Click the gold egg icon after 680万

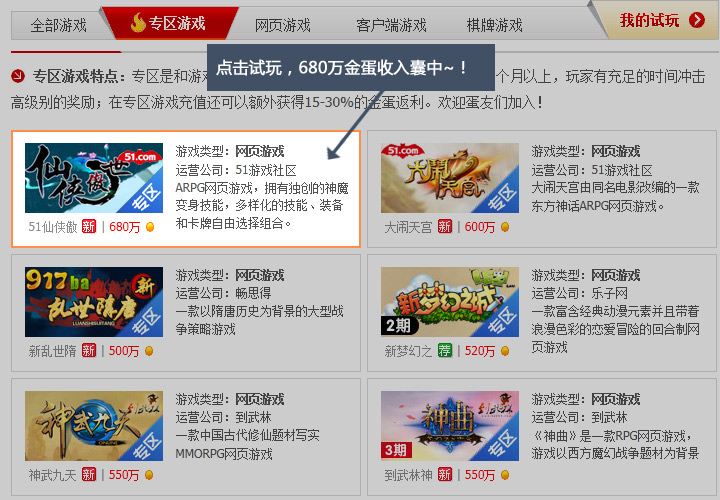(150, 227)
